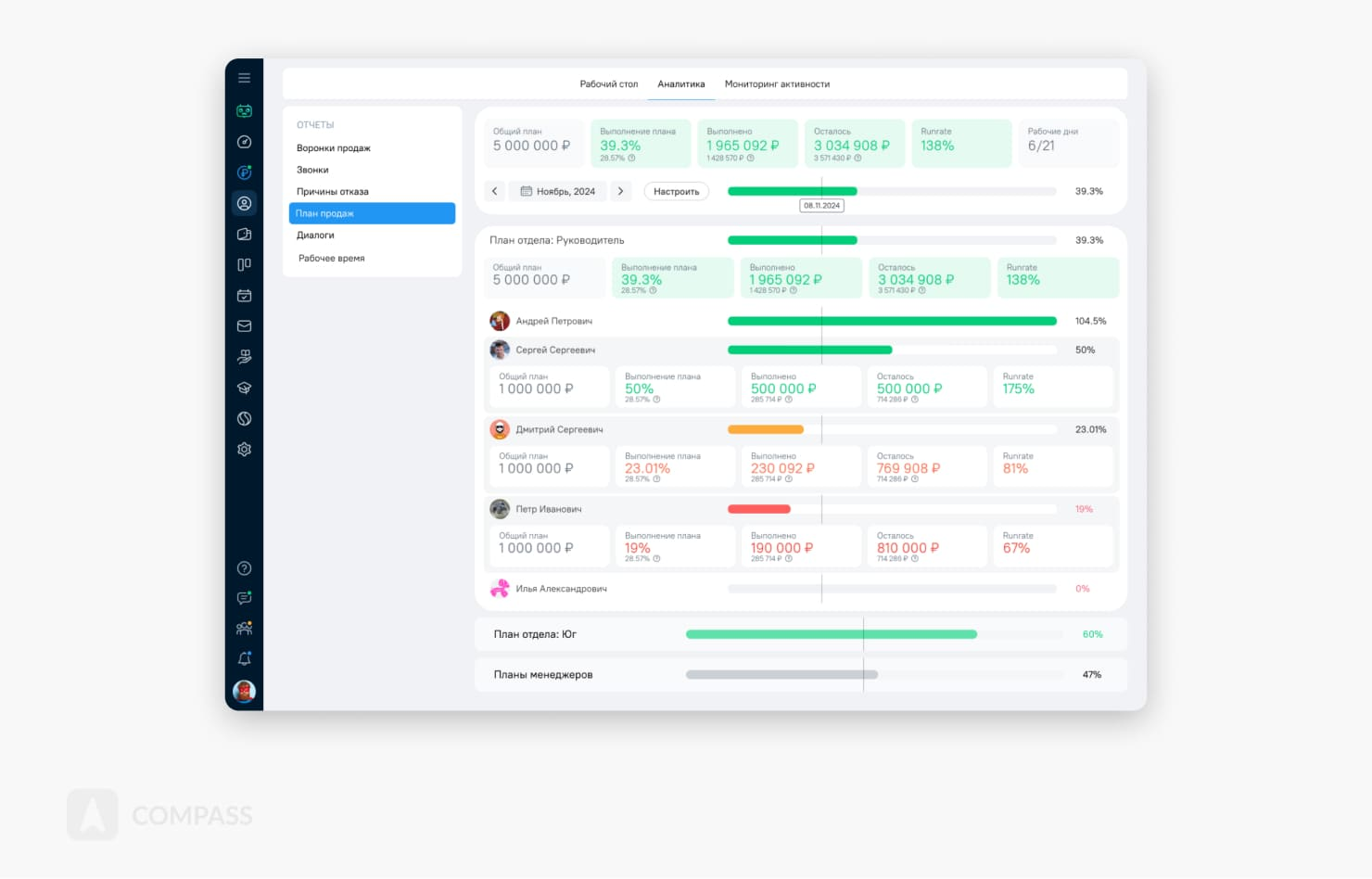This screenshot has width=1372, height=879.
Task: Switch to the Рабочий стол tab
Action: click(x=609, y=84)
